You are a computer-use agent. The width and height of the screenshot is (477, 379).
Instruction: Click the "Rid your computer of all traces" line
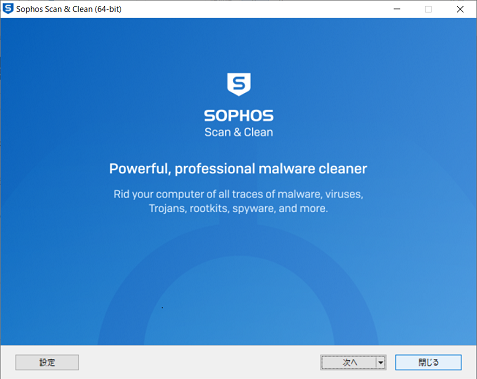pos(238,194)
